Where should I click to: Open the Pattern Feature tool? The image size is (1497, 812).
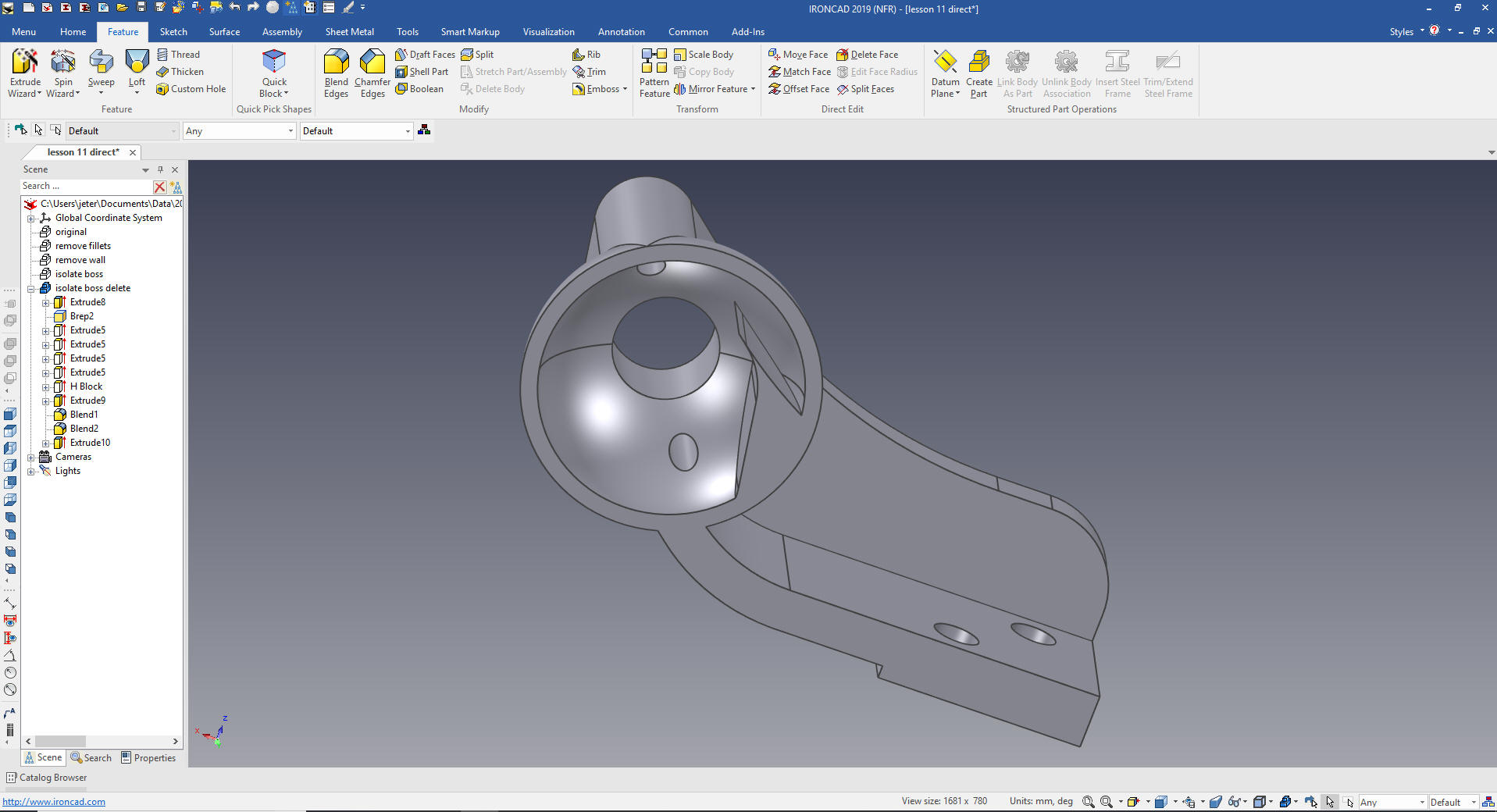[x=654, y=73]
